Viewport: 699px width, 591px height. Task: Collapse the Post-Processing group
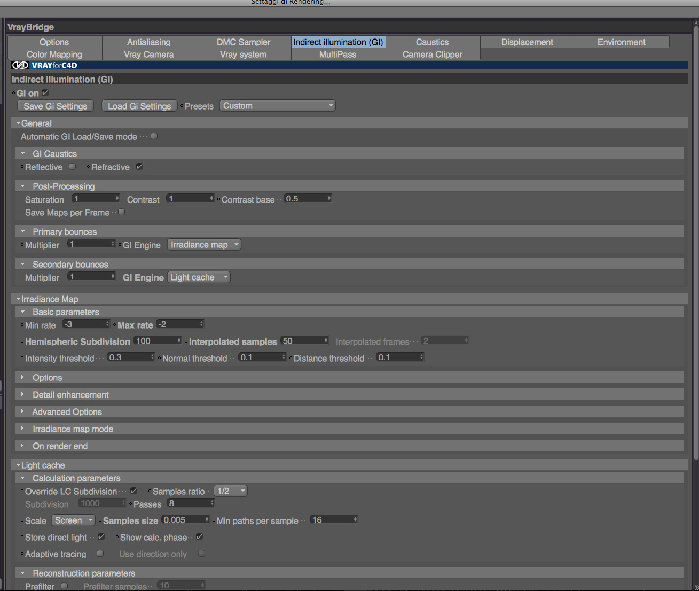(23, 186)
